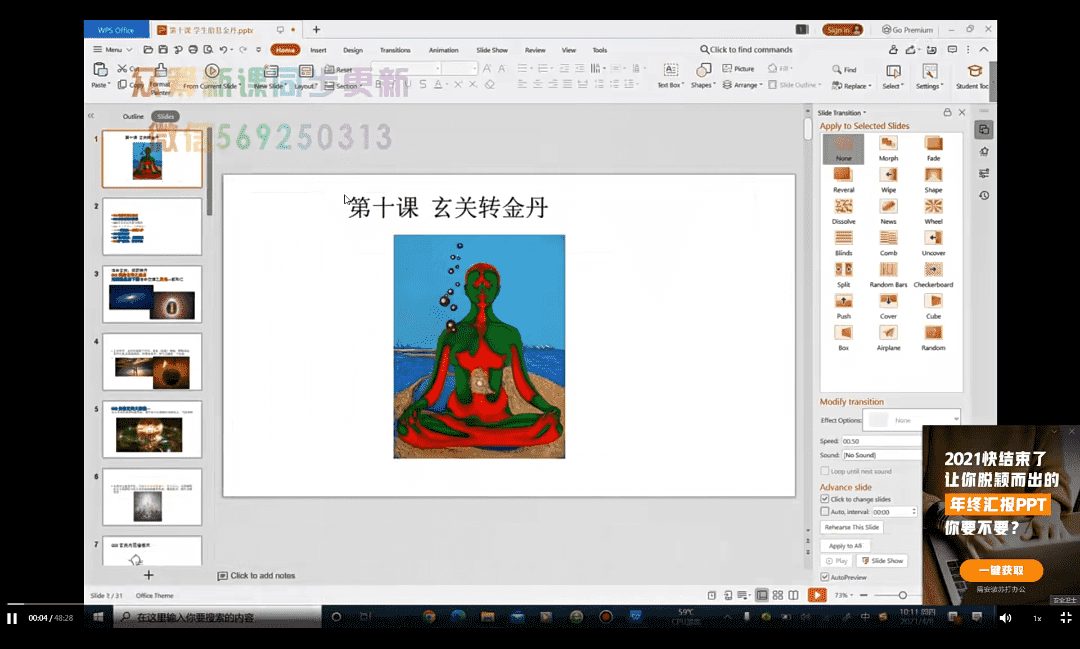Enable the Auto, interval checkbox

824,511
